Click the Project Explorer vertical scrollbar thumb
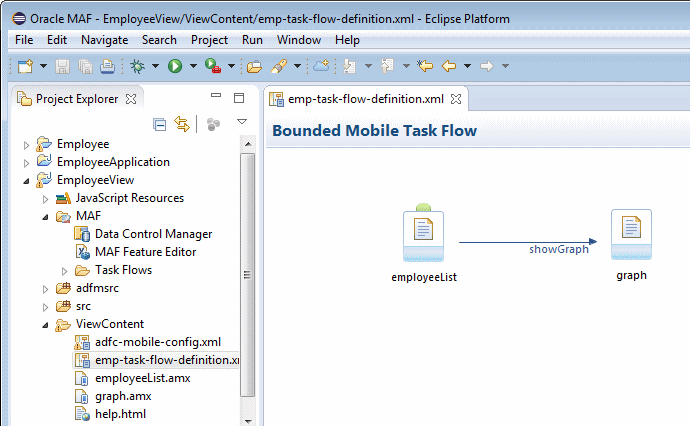 click(x=248, y=275)
